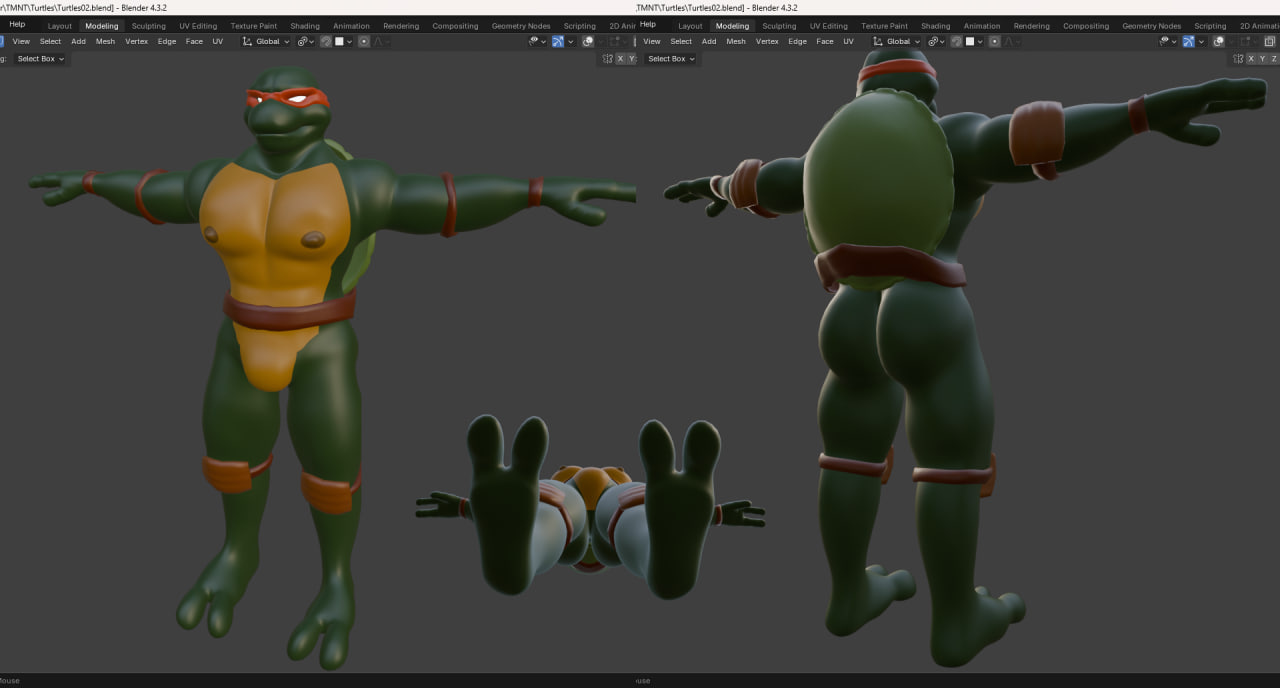This screenshot has width=1280, height=688.
Task: Open object visibility eye dropdown, left window
Action: click(537, 41)
